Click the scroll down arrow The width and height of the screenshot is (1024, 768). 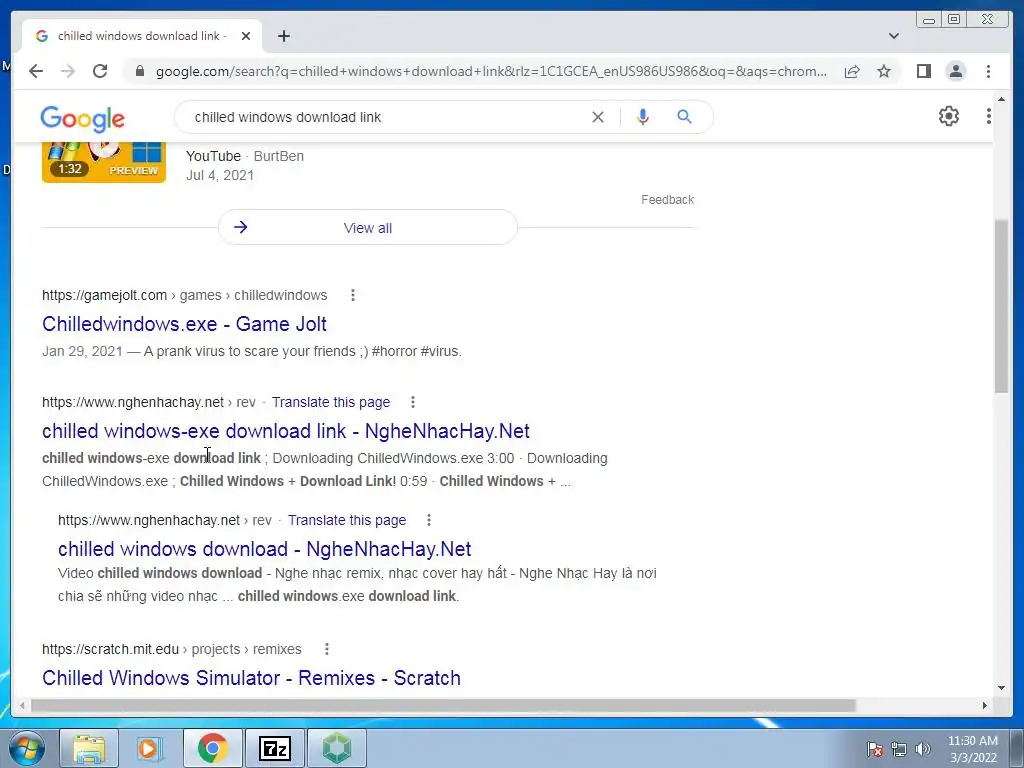tap(1001, 688)
